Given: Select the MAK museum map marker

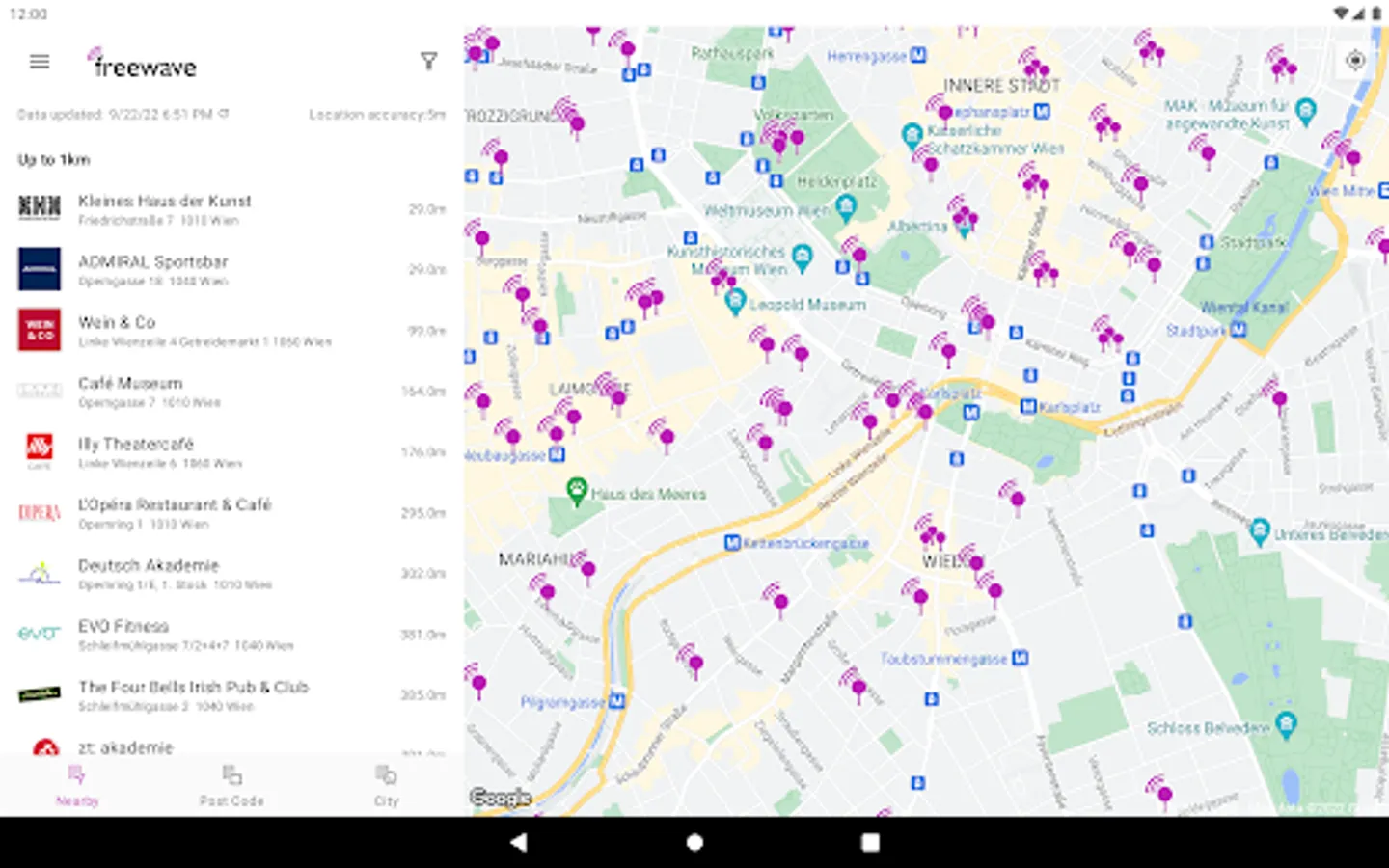Looking at the screenshot, I should (x=1306, y=112).
